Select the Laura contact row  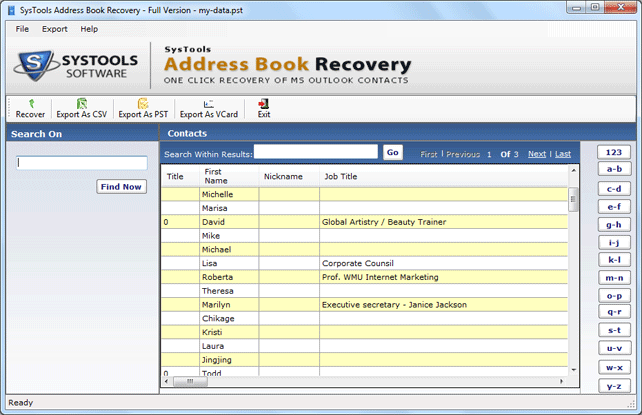[x=364, y=346]
